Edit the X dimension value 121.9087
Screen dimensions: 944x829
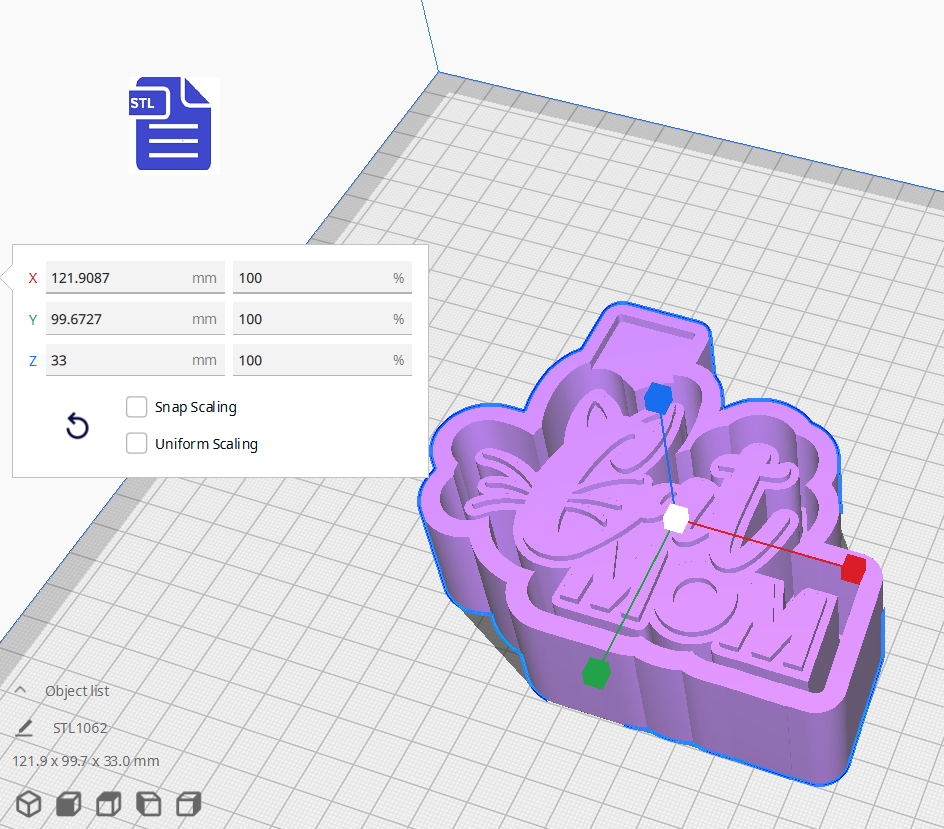[x=135, y=277]
